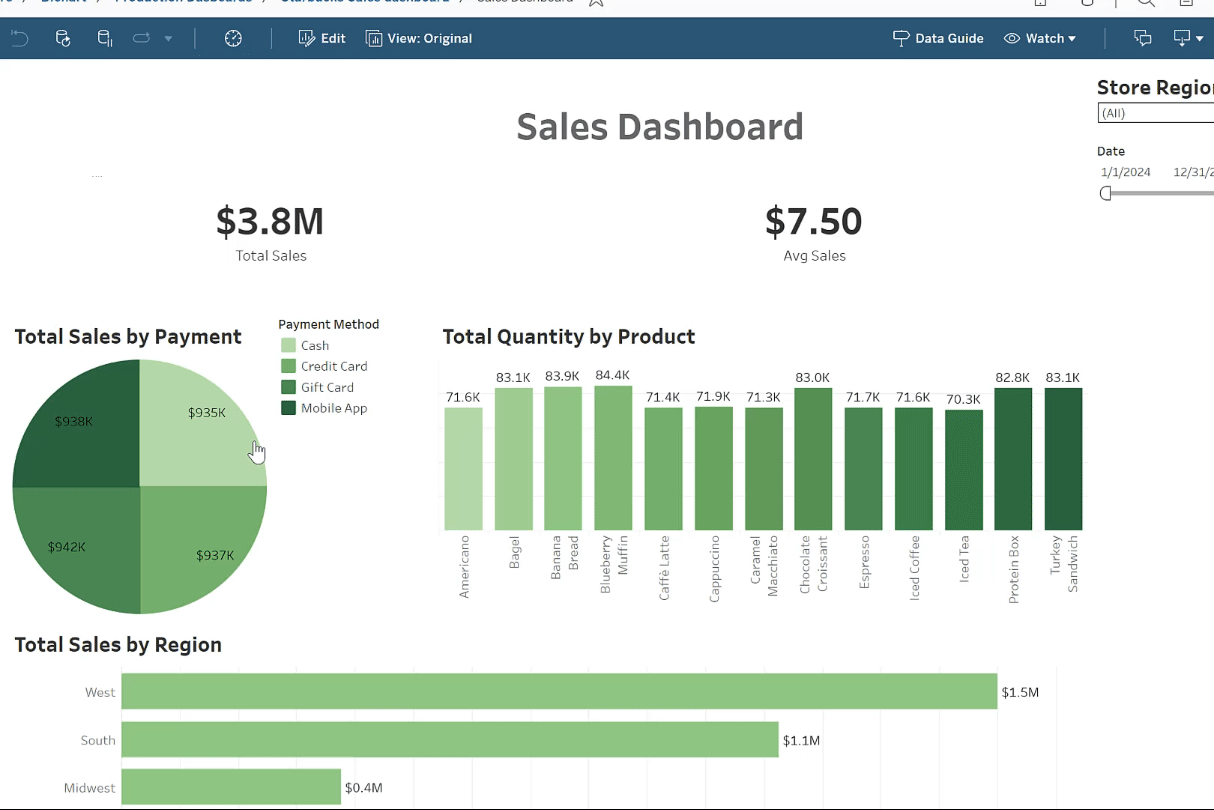Select the Midwest region bar
Screen dimensions: 1214x810
231,787
